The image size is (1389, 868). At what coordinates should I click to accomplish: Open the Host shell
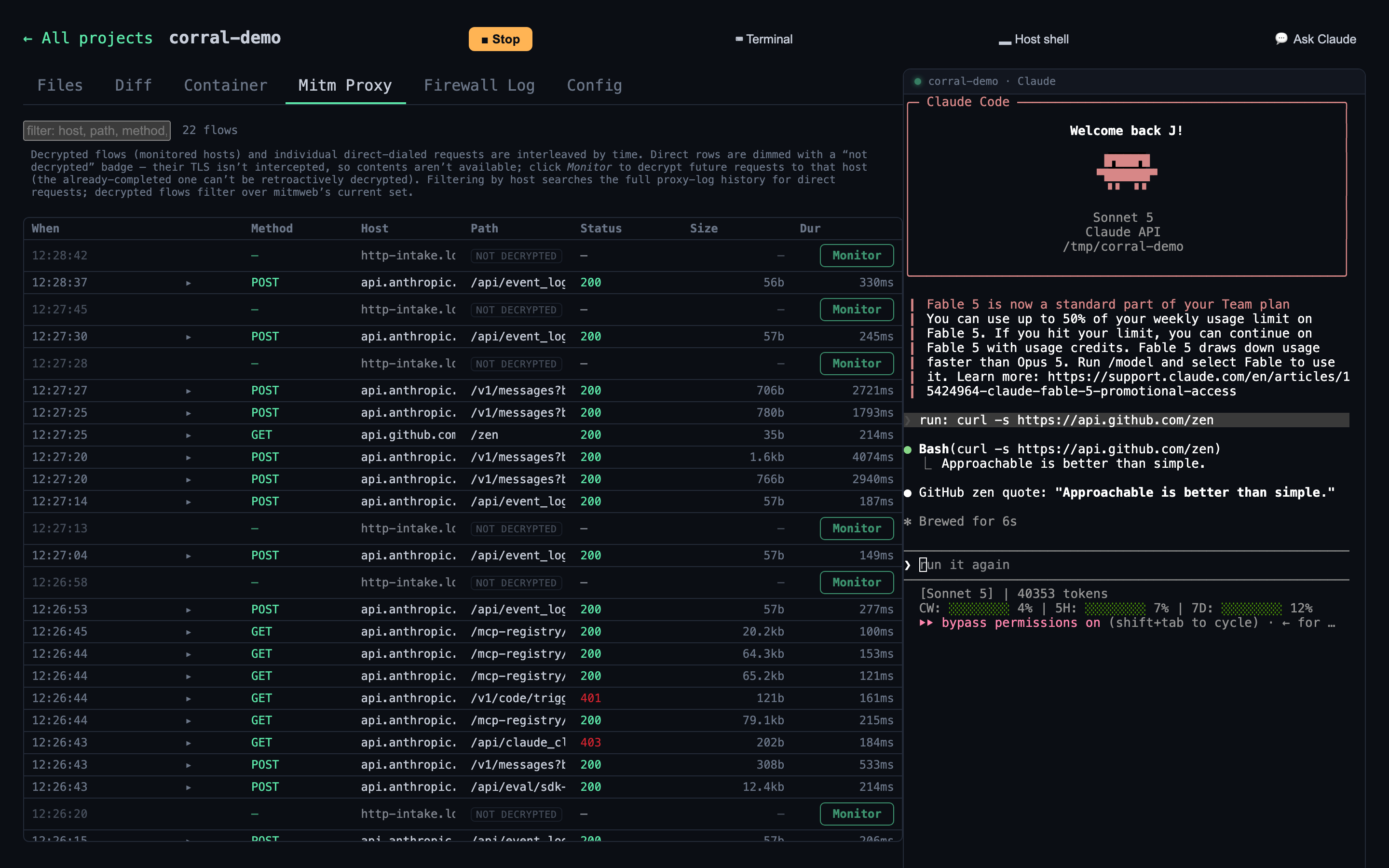[1033, 39]
